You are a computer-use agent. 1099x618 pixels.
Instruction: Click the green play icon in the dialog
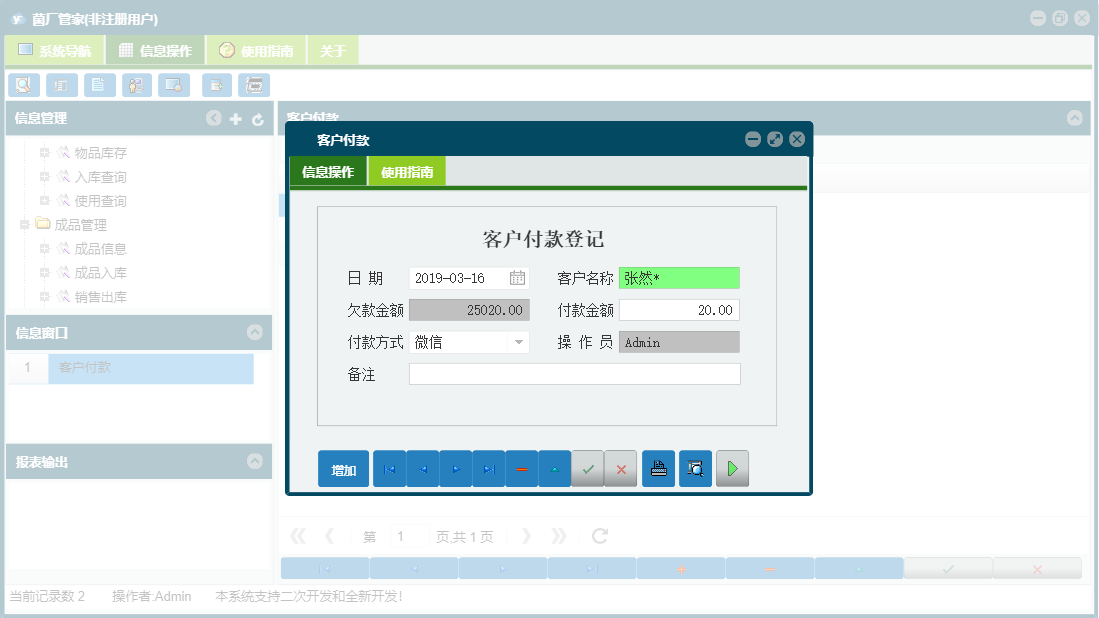tap(732, 468)
